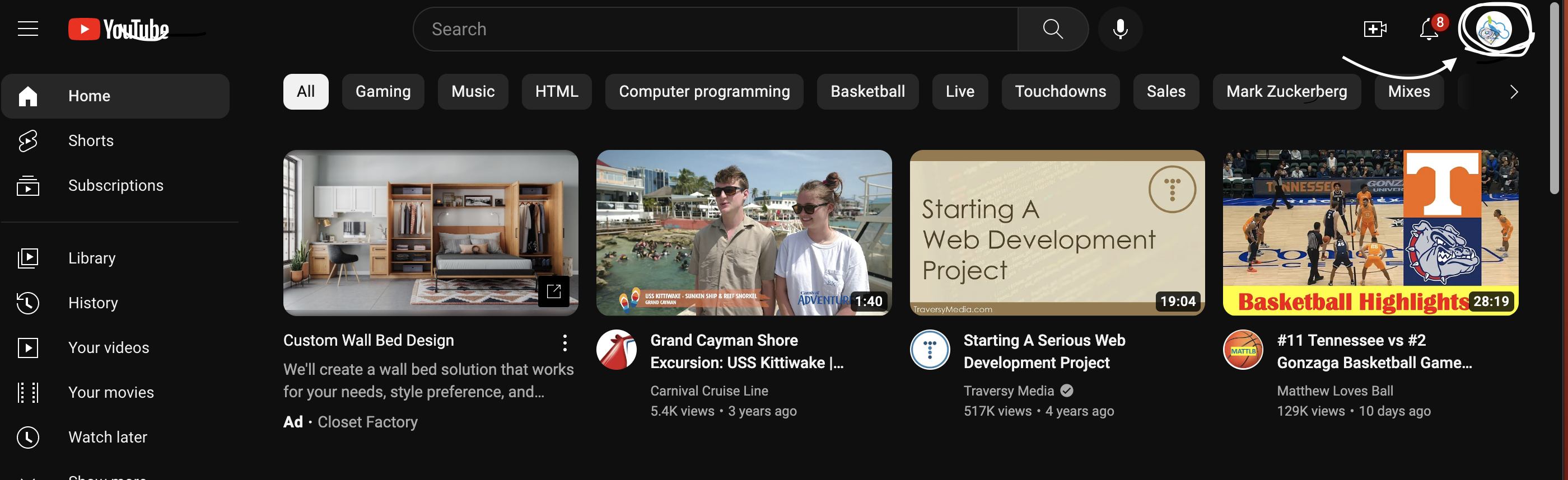
Task: Open the Create video button
Action: tap(1374, 29)
